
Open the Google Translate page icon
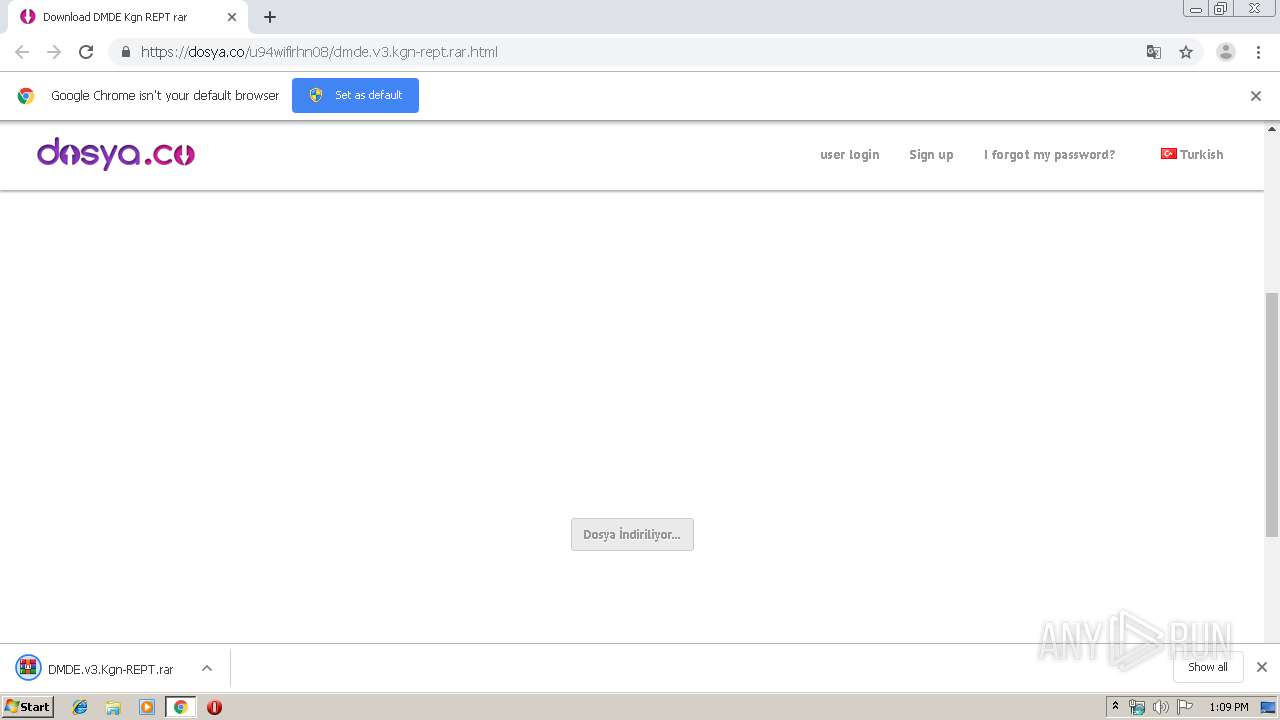[1154, 52]
